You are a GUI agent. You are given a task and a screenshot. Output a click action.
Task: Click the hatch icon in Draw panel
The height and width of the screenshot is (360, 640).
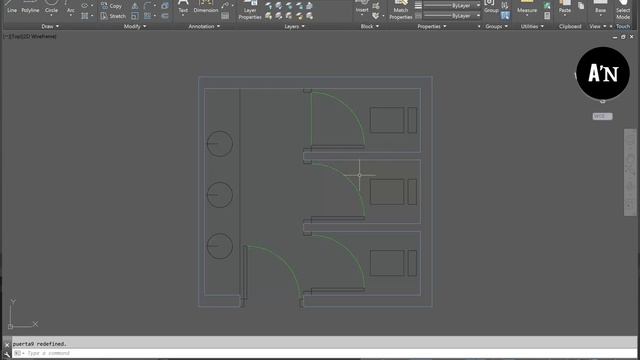(x=84, y=16)
